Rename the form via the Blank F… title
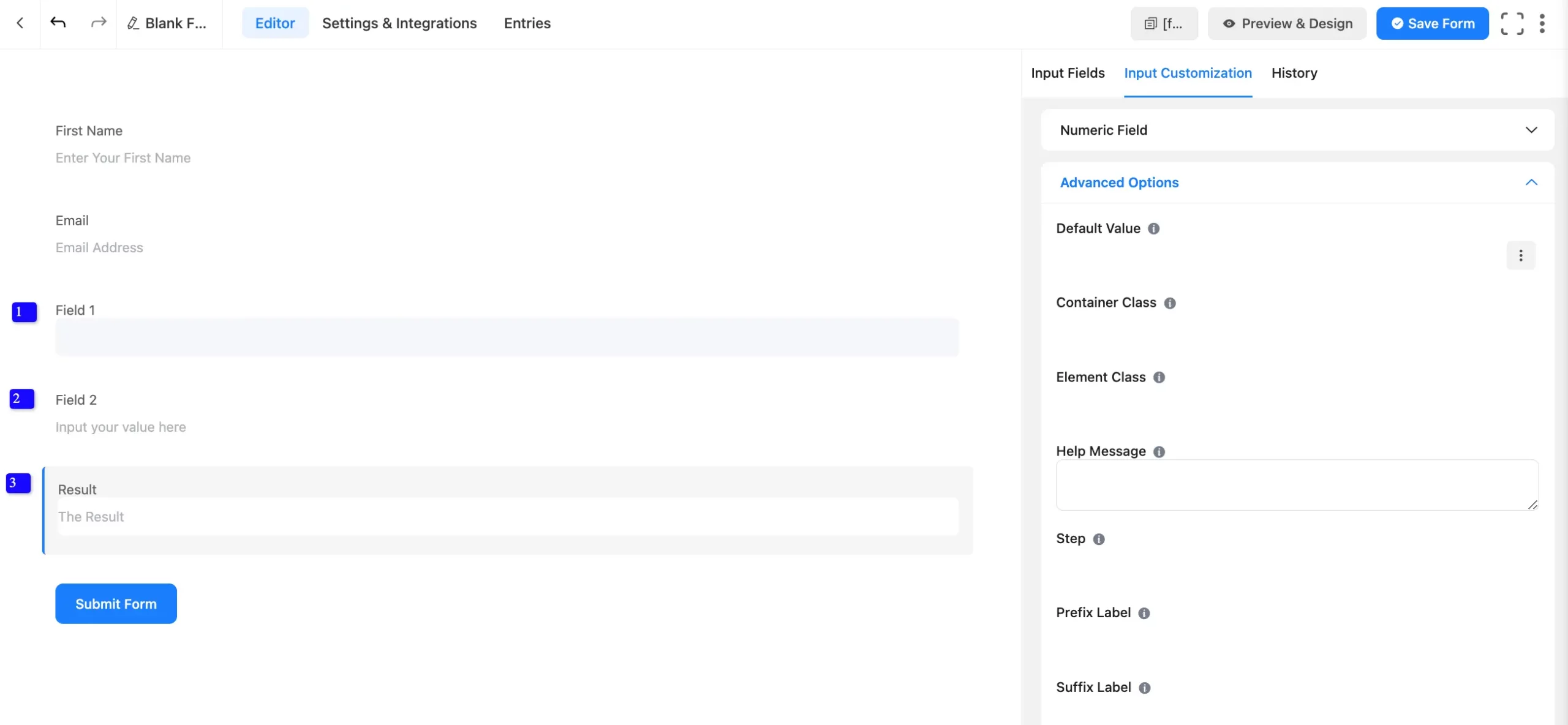The image size is (1568, 725). (168, 23)
